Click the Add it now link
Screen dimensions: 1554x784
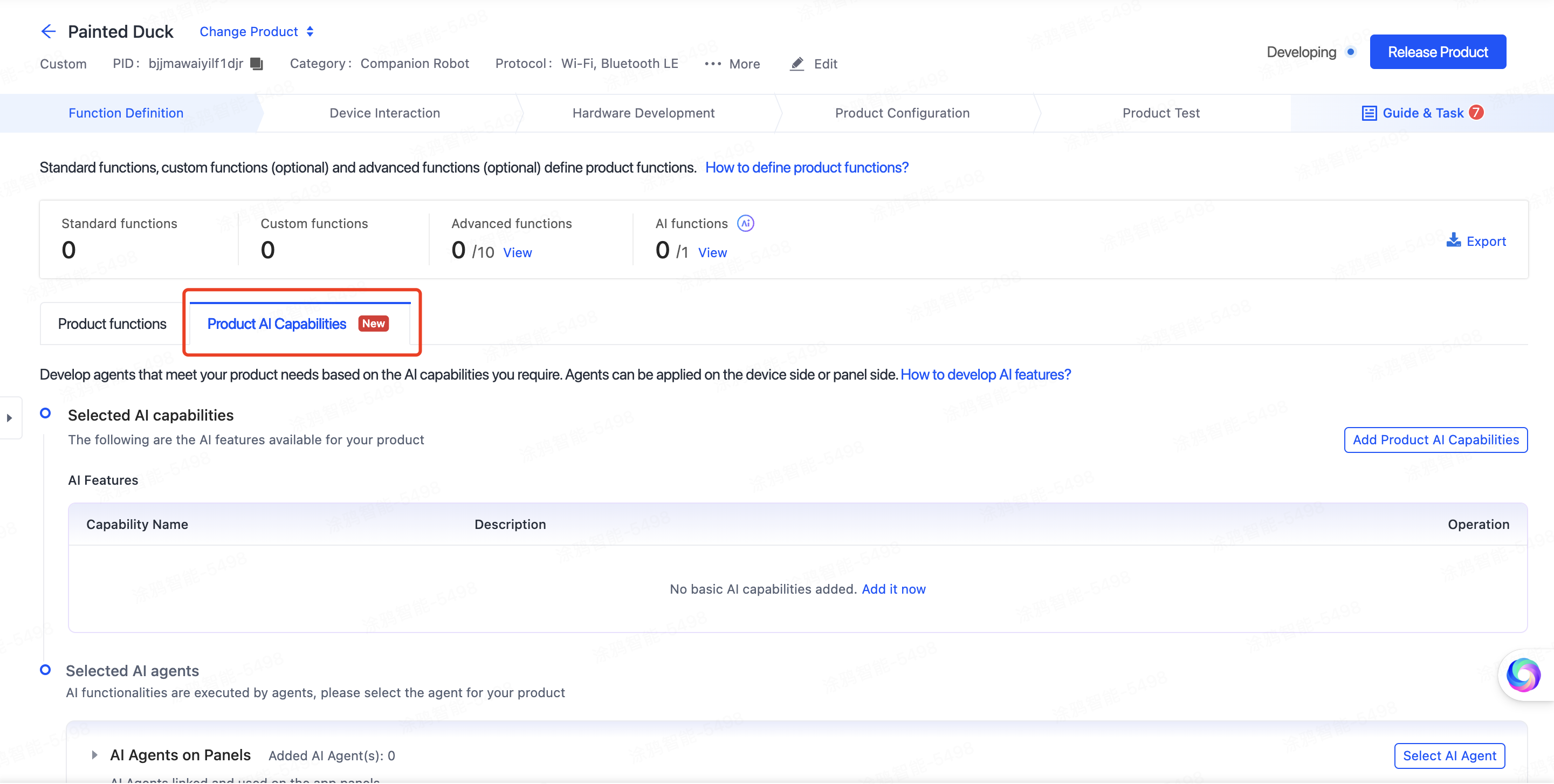pyautogui.click(x=893, y=589)
